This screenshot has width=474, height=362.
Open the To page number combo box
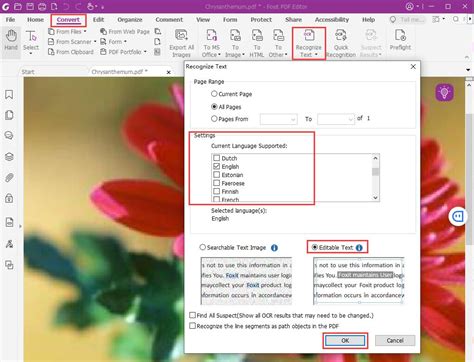[336, 119]
